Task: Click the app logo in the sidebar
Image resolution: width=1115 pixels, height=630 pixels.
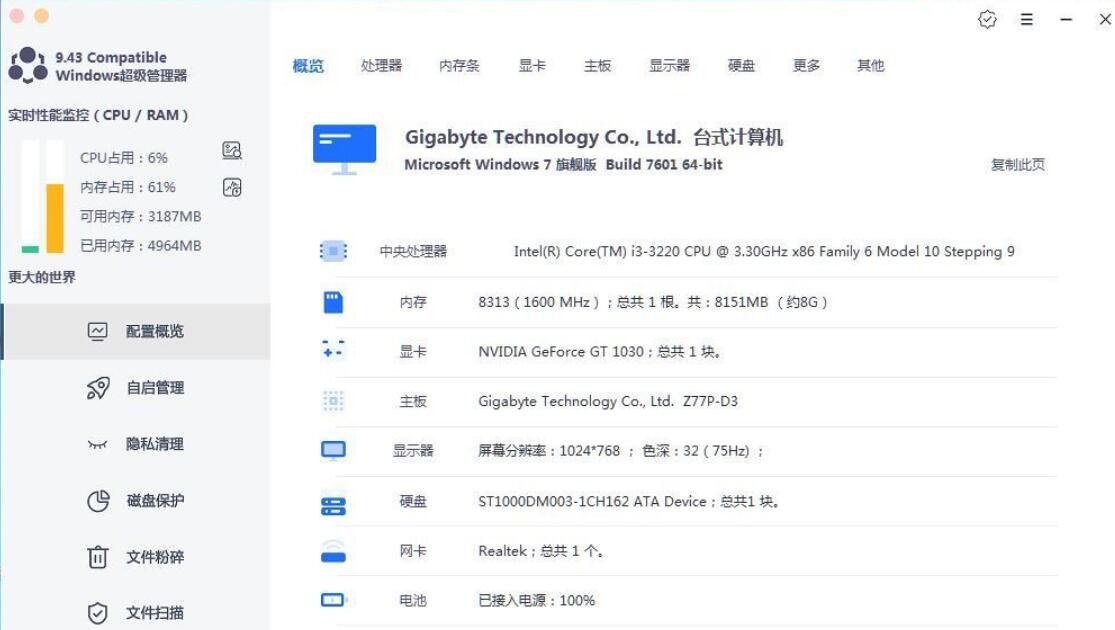Action: [28, 65]
